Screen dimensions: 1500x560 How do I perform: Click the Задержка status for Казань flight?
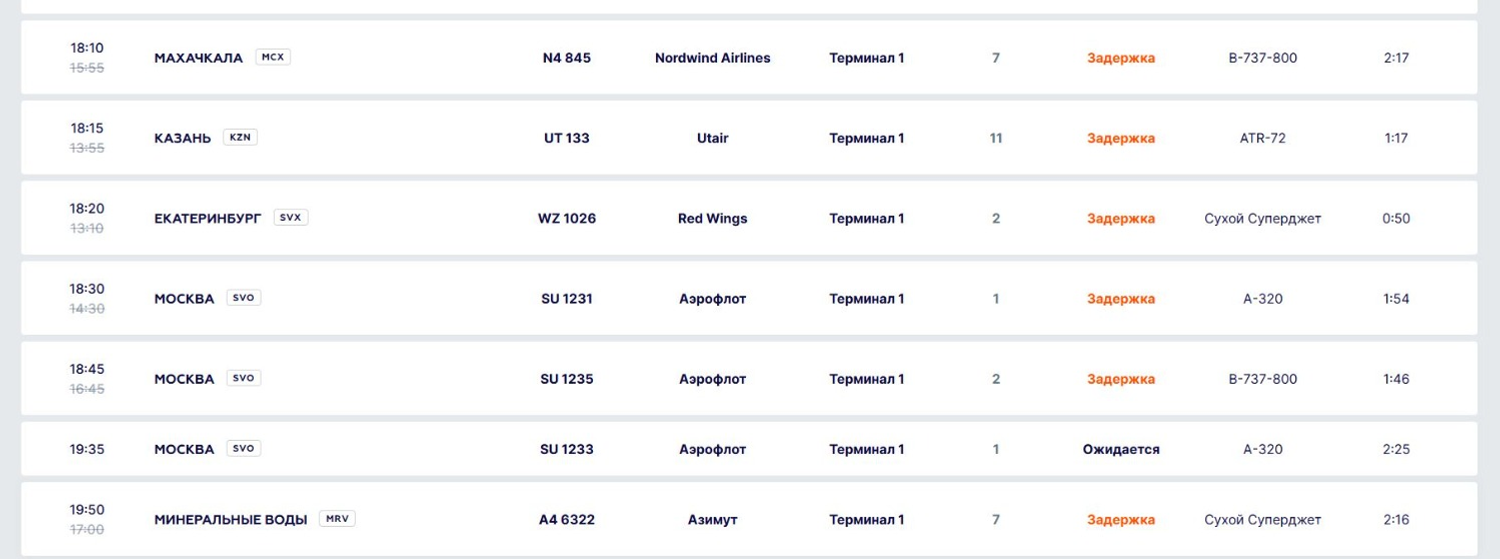[x=1121, y=138]
